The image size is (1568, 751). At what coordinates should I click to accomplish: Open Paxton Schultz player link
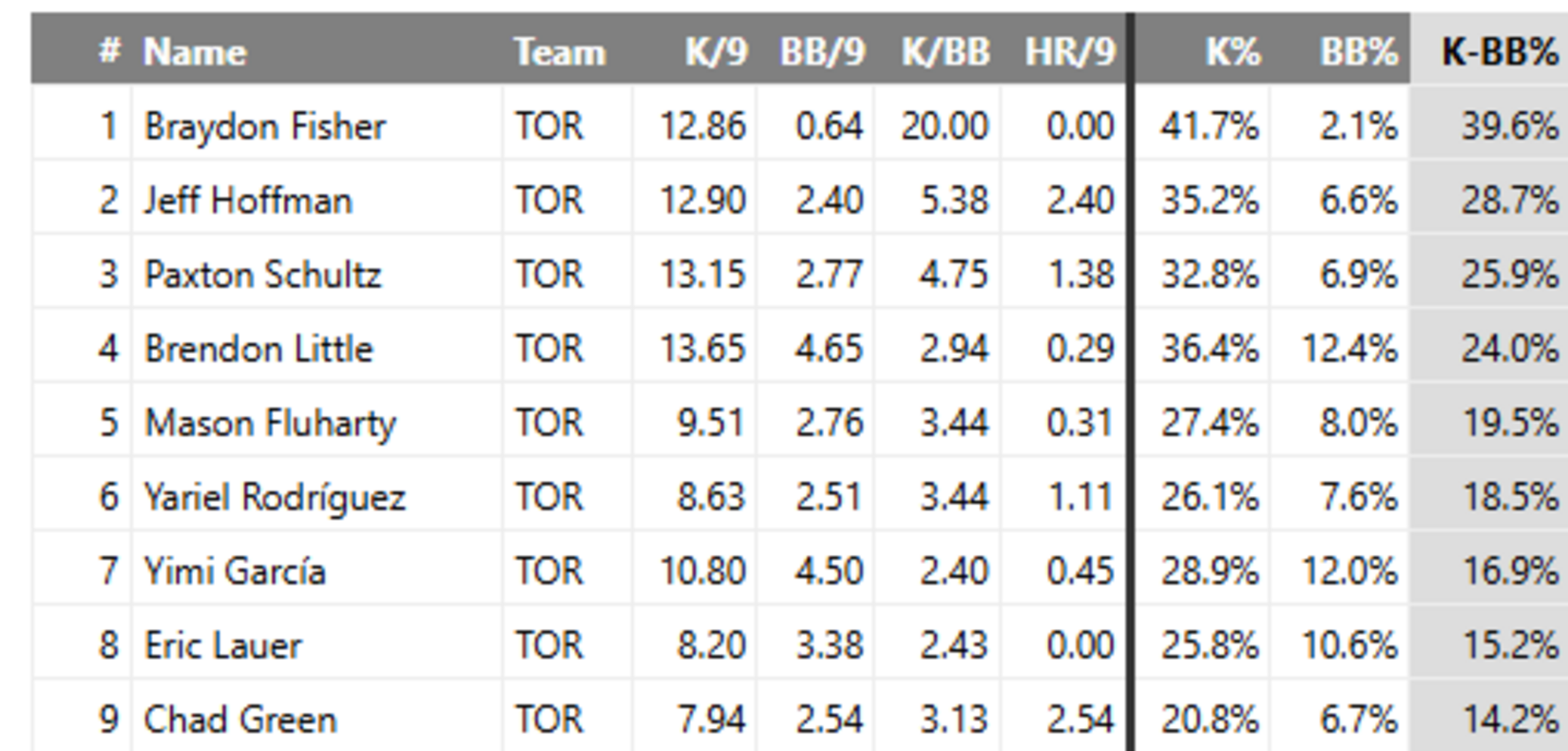[x=263, y=275]
